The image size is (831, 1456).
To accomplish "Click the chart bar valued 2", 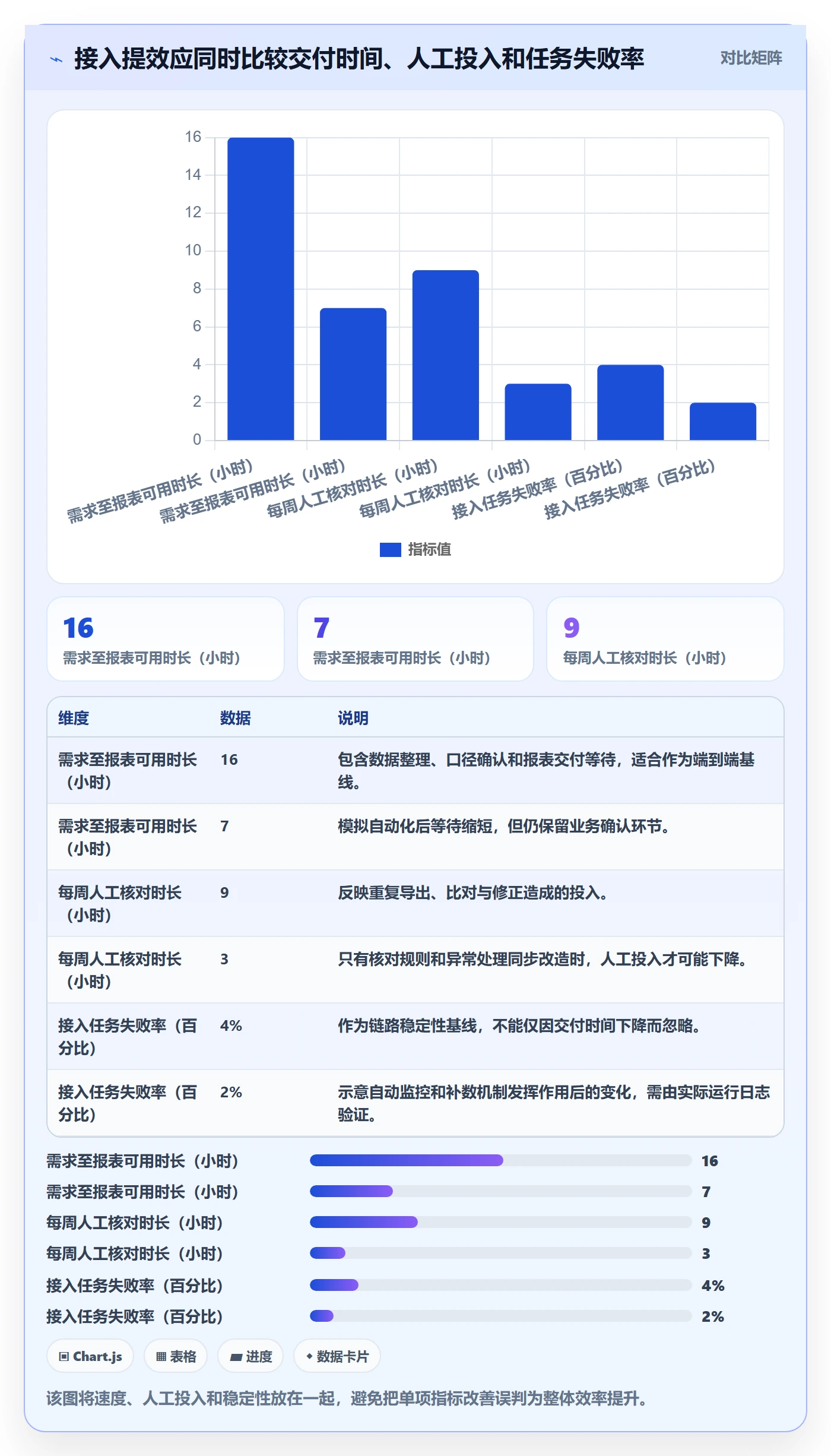I will [723, 422].
